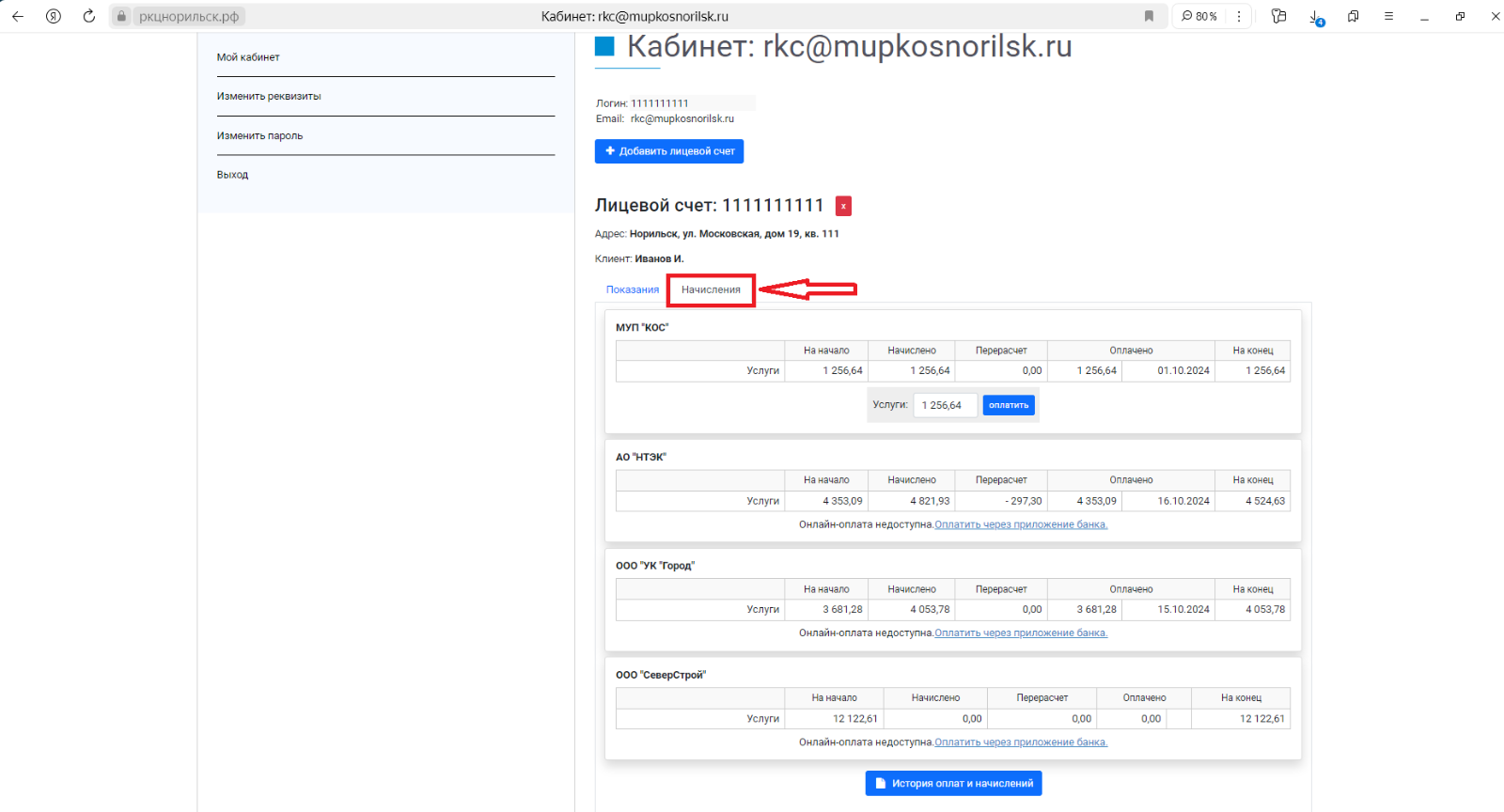Viewport: 1504px width, 812px height.
Task: Follow the bank app payment link under АО НТЭК
Action: [x=1021, y=524]
